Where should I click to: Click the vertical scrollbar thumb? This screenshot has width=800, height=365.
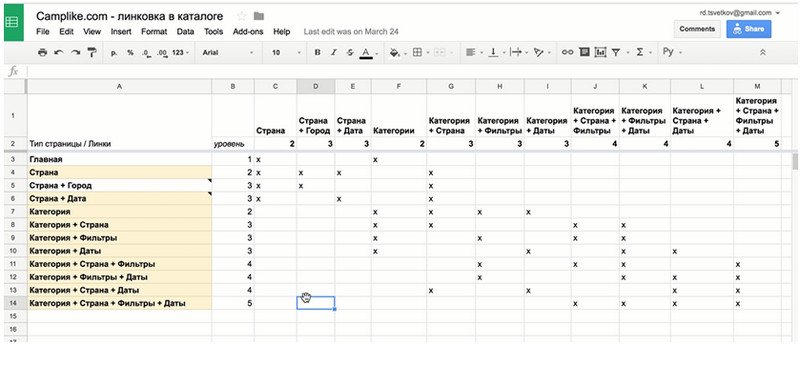[x=795, y=161]
